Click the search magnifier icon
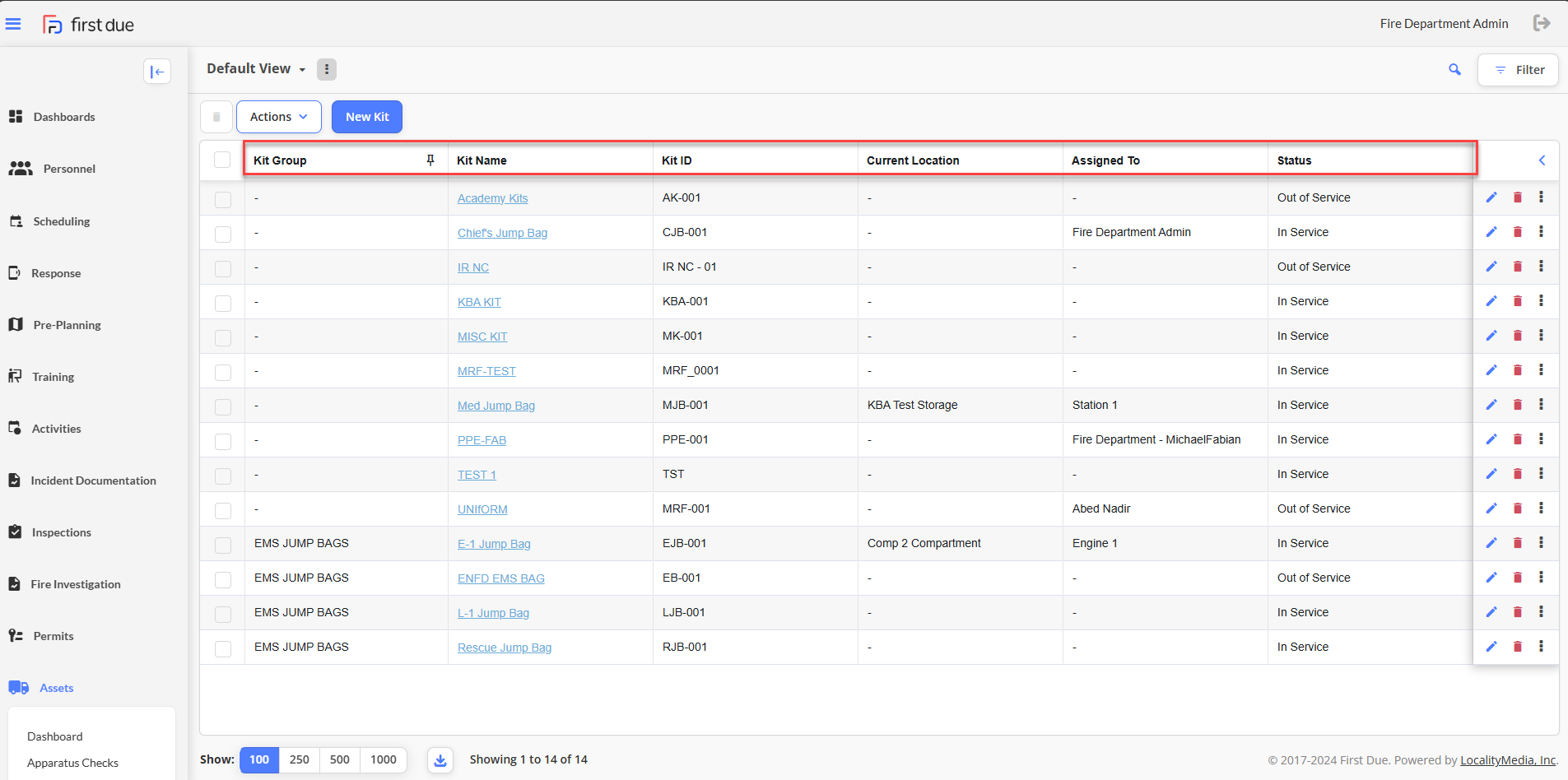Image resolution: width=1568 pixels, height=780 pixels. pos(1455,70)
